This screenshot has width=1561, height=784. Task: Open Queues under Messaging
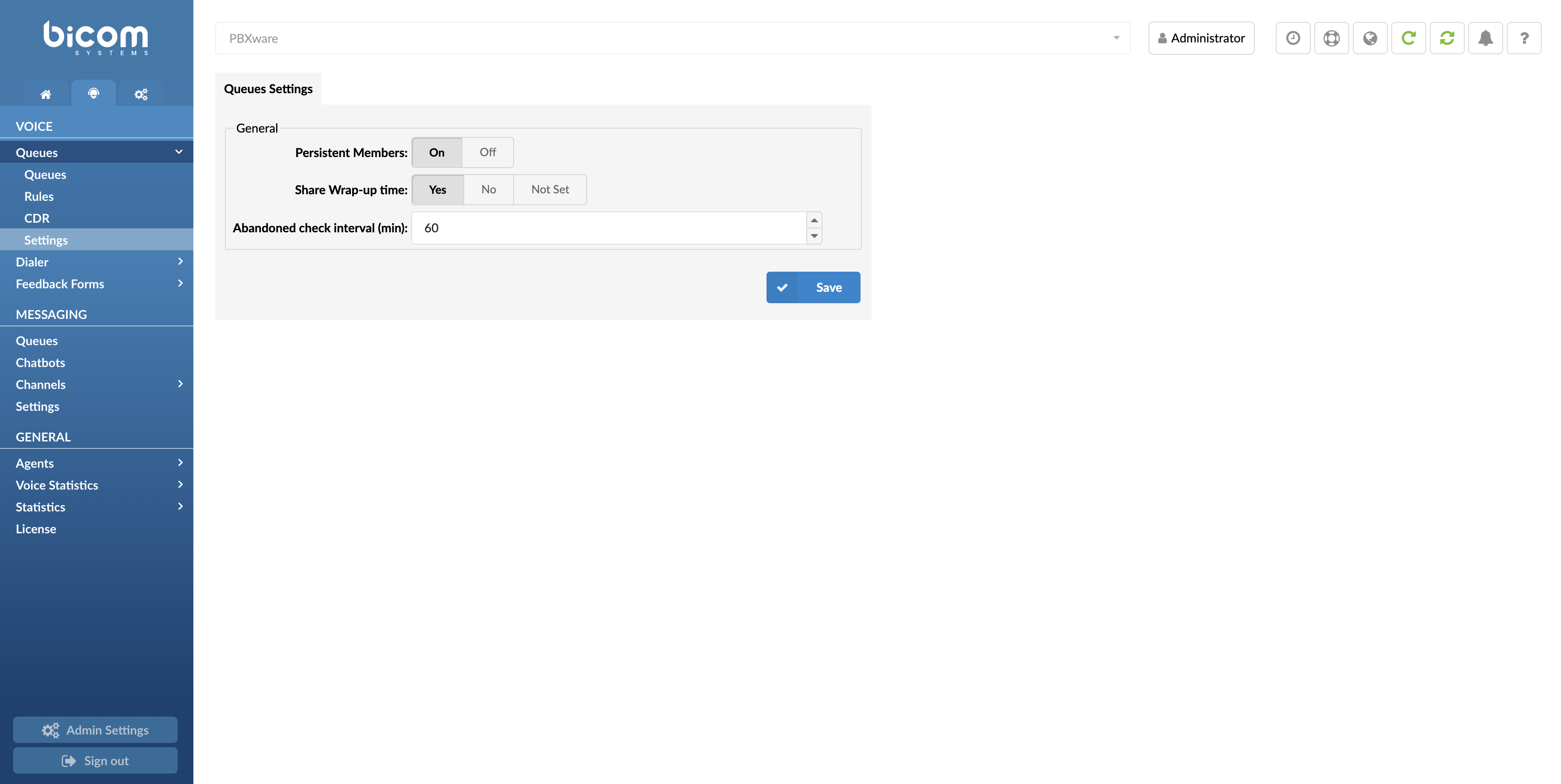point(96,340)
